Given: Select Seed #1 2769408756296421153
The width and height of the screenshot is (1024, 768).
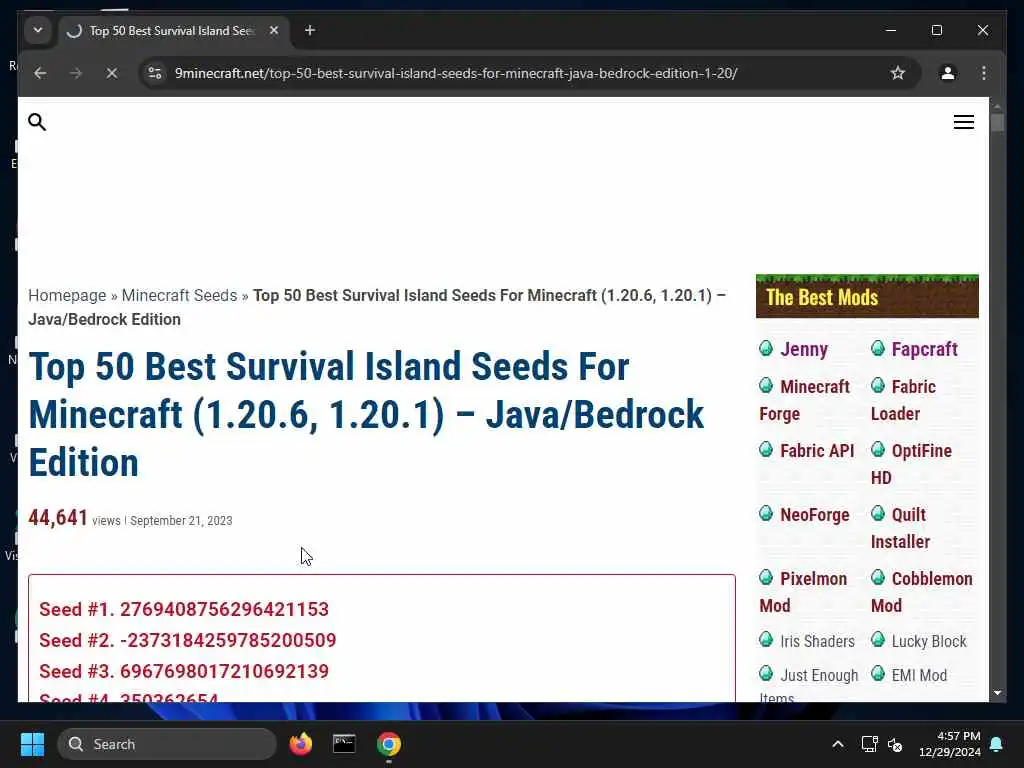Looking at the screenshot, I should (184, 609).
